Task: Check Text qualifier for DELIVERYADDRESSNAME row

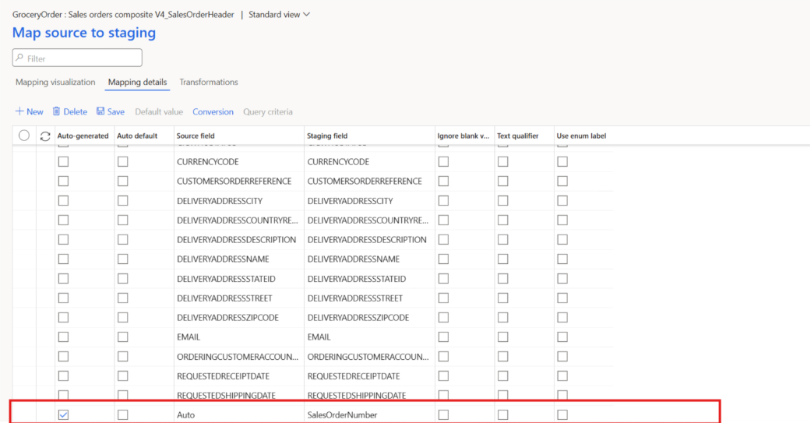Action: click(503, 259)
